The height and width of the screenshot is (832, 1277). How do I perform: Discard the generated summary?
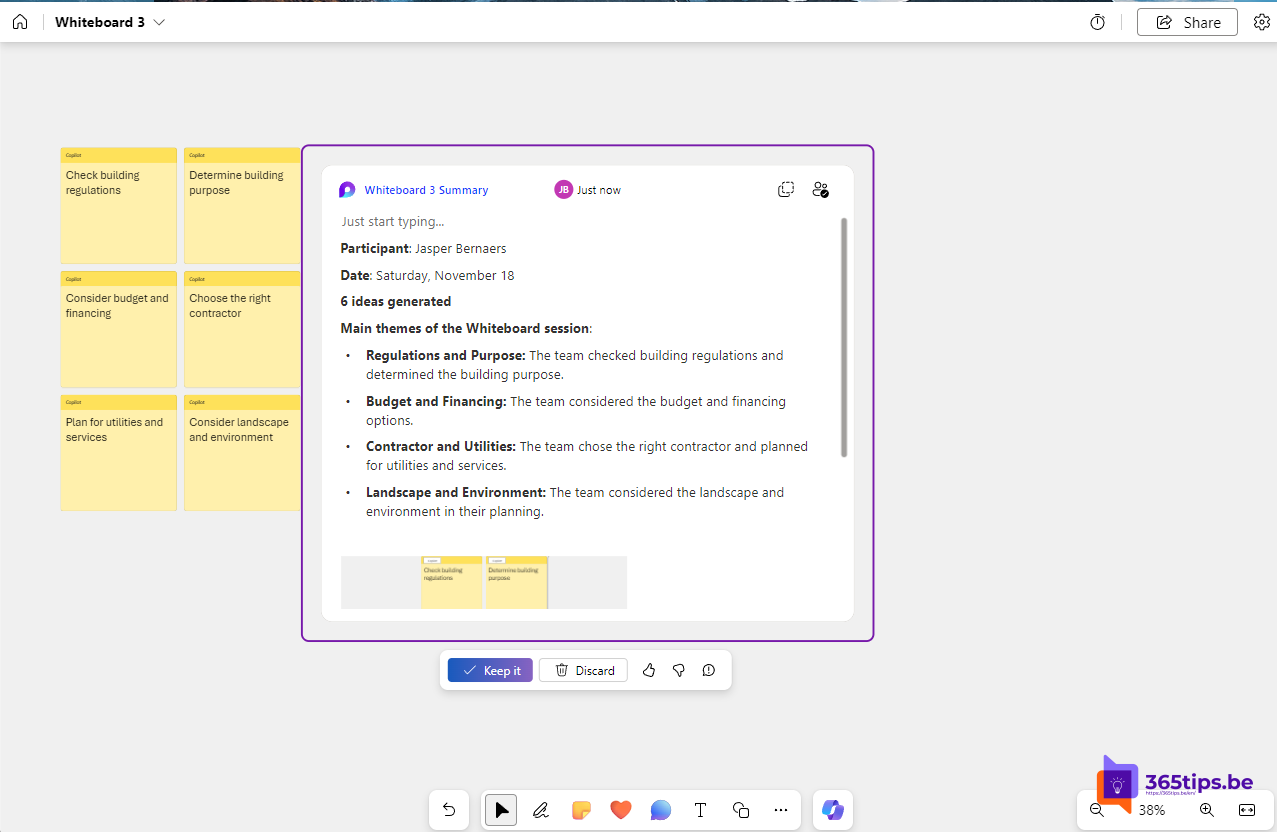click(x=583, y=670)
